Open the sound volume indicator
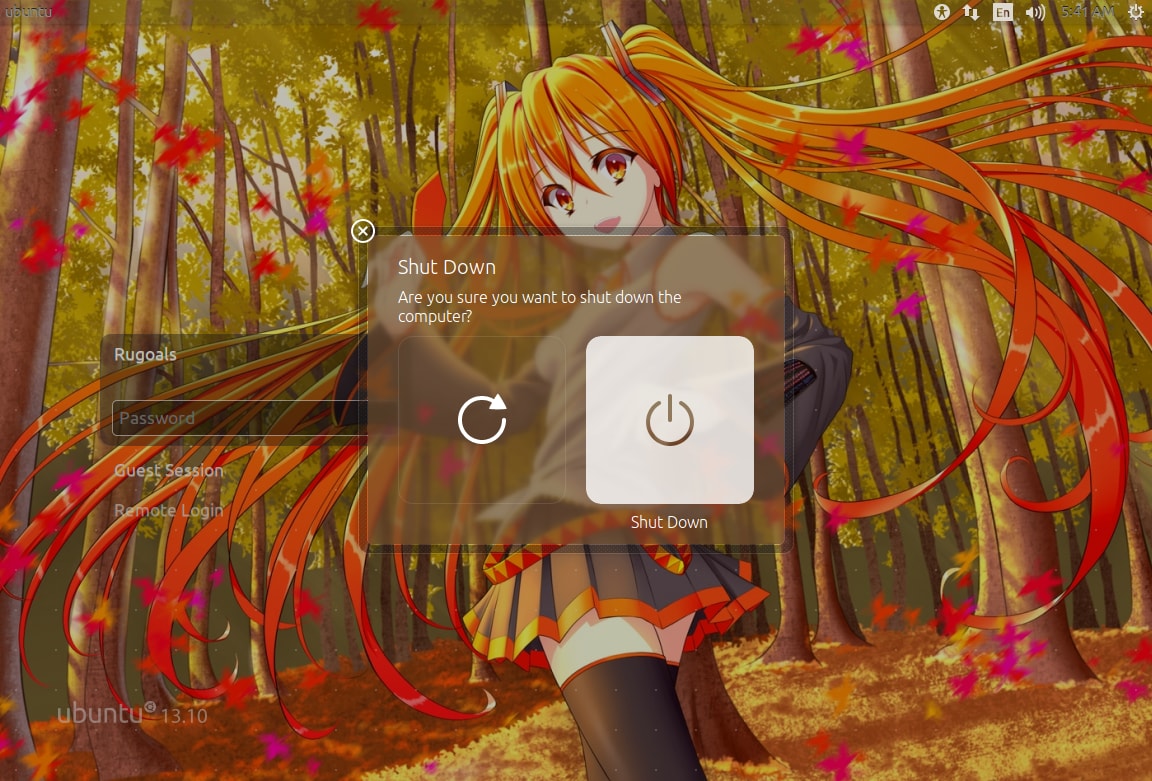The width and height of the screenshot is (1152, 781). [1035, 12]
